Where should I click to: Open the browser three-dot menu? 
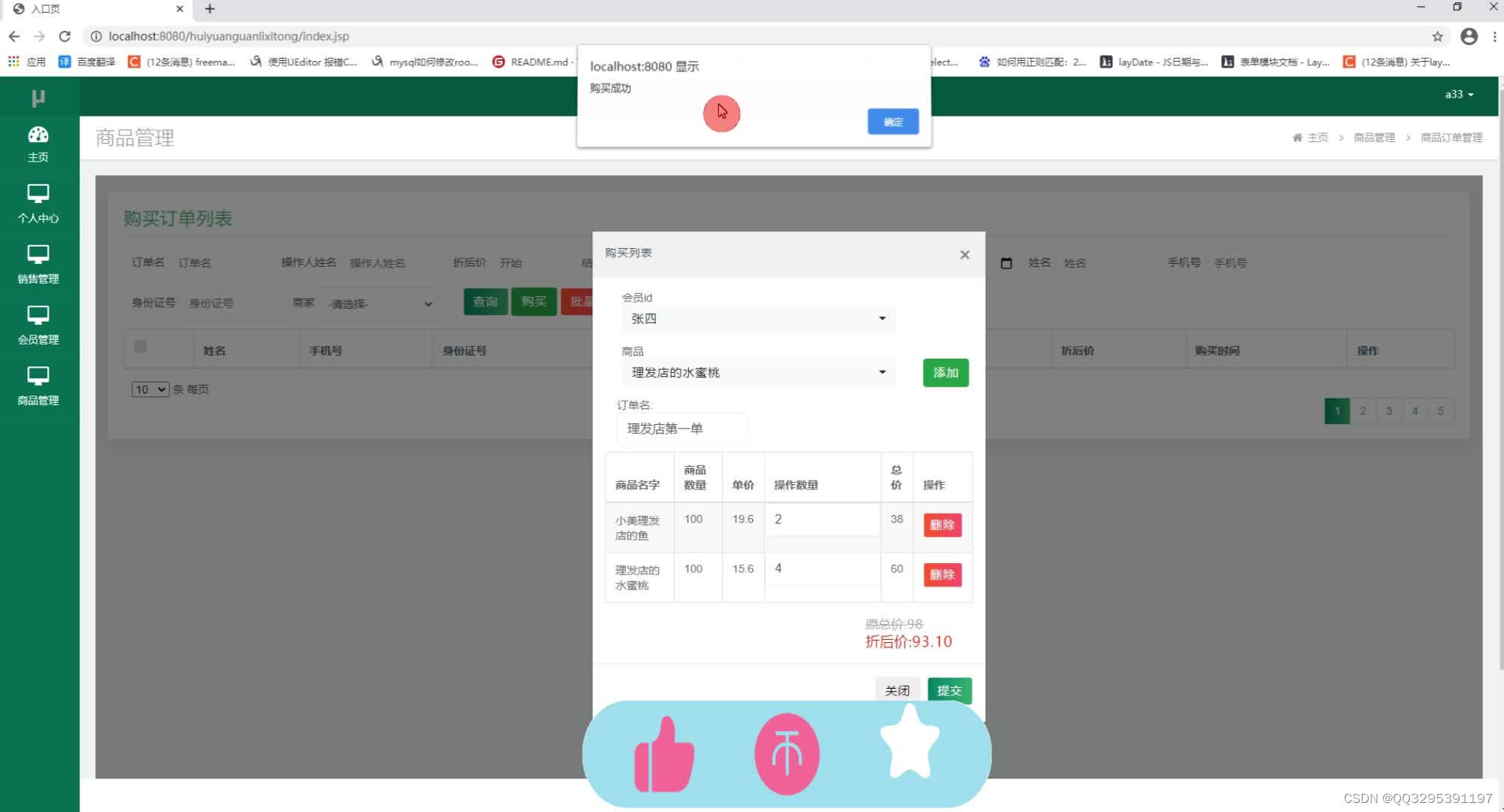coord(1494,36)
